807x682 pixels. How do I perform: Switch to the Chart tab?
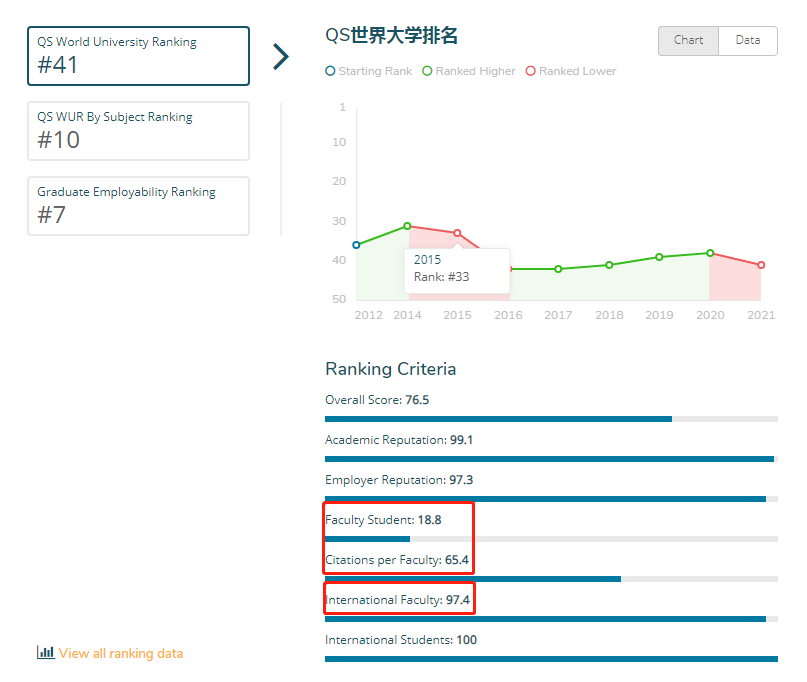688,41
